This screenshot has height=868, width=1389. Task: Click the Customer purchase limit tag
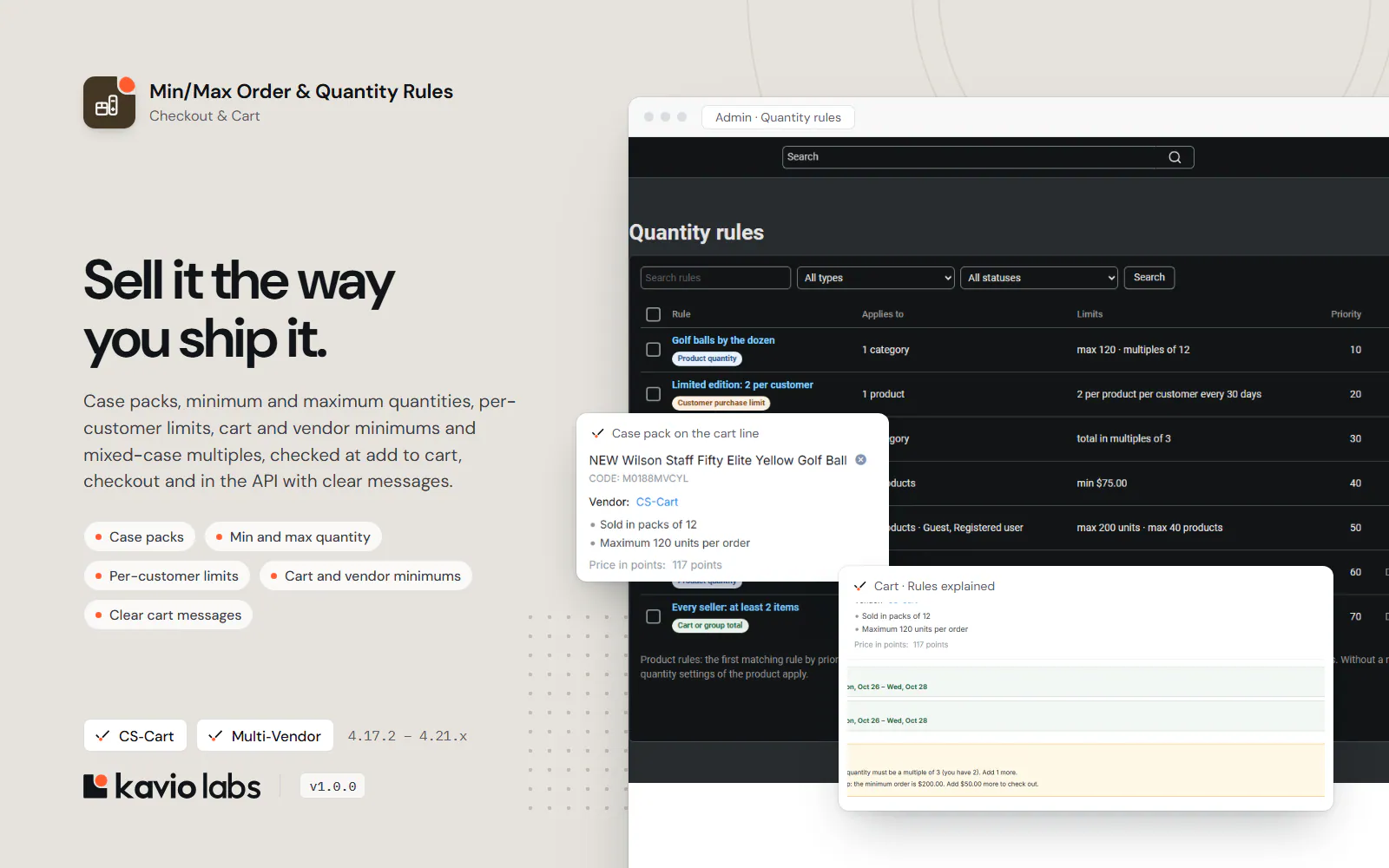pos(721,403)
